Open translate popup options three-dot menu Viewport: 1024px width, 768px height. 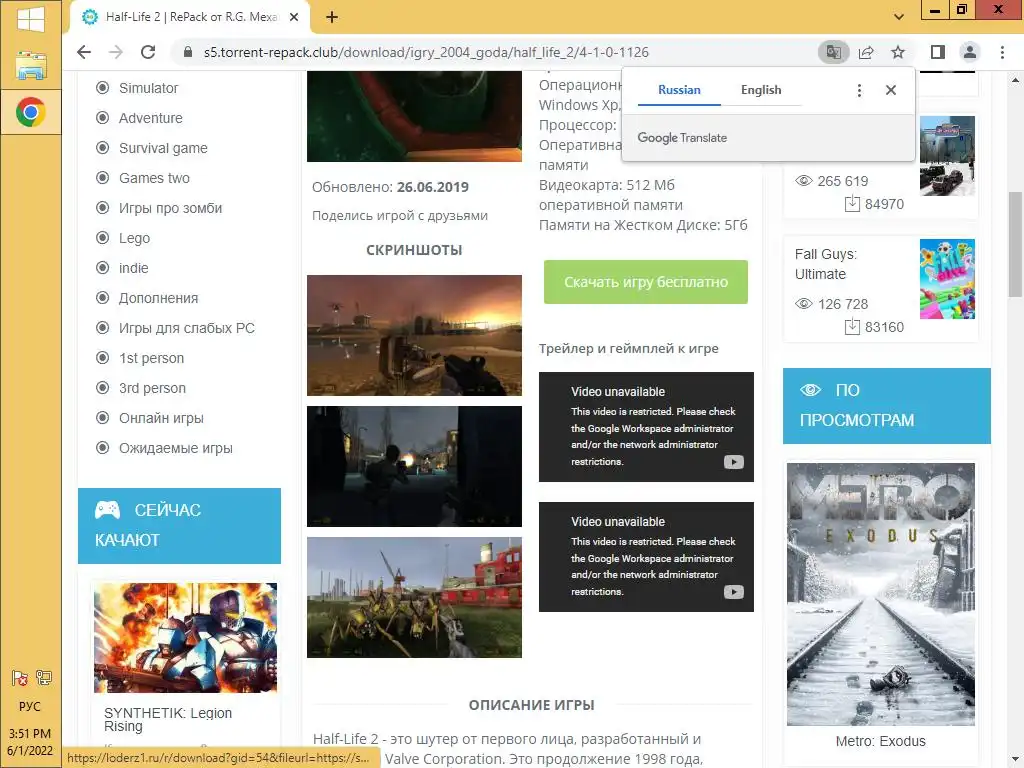859,90
